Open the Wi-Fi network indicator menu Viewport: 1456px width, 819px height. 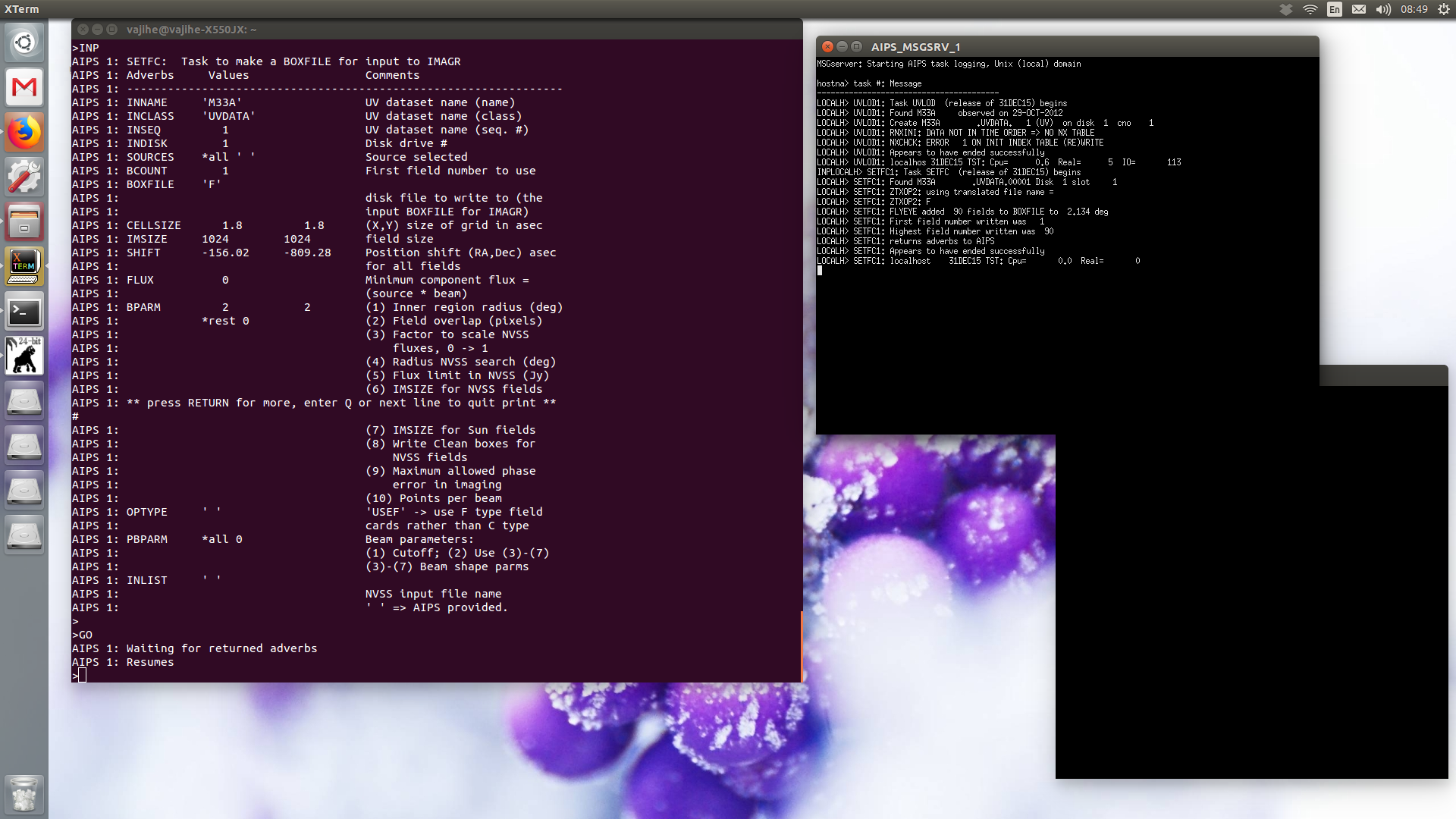(1310, 9)
